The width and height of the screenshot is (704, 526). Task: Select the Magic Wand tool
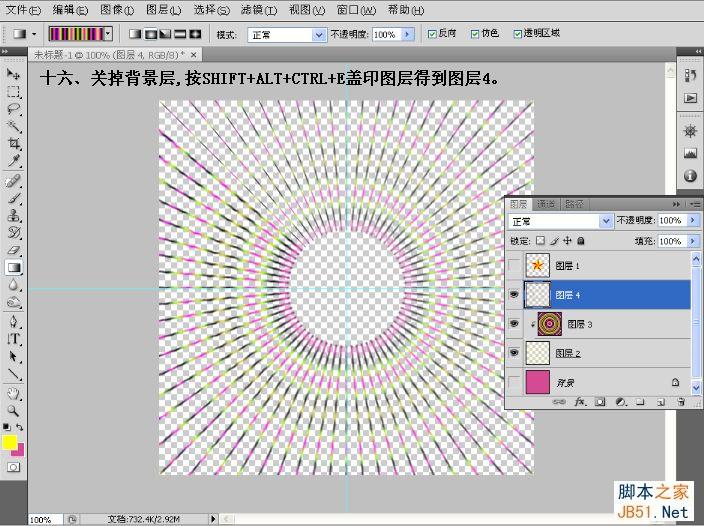click(x=13, y=126)
